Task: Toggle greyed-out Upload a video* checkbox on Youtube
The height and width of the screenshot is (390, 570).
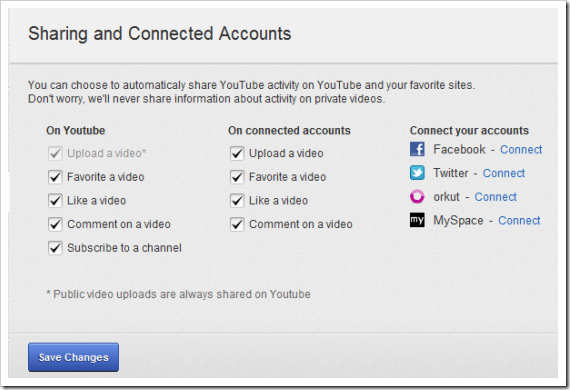Action: click(55, 153)
